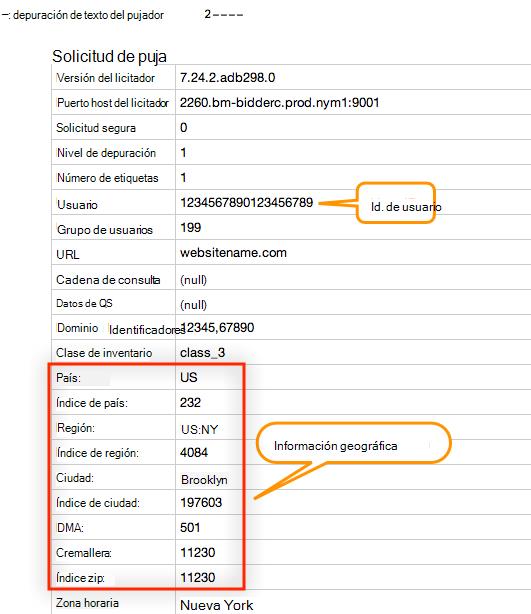The image size is (531, 614).
Task: Select the country index value 232
Action: (190, 403)
